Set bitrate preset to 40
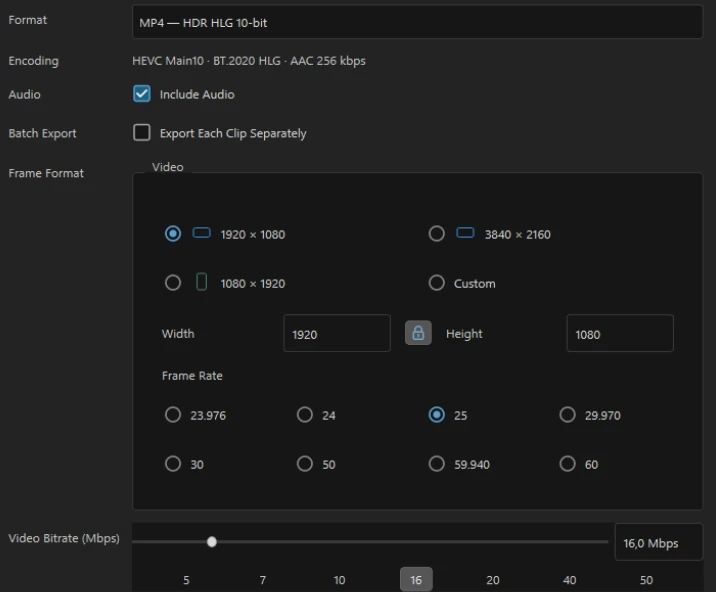Image resolution: width=716 pixels, height=592 pixels. click(569, 580)
